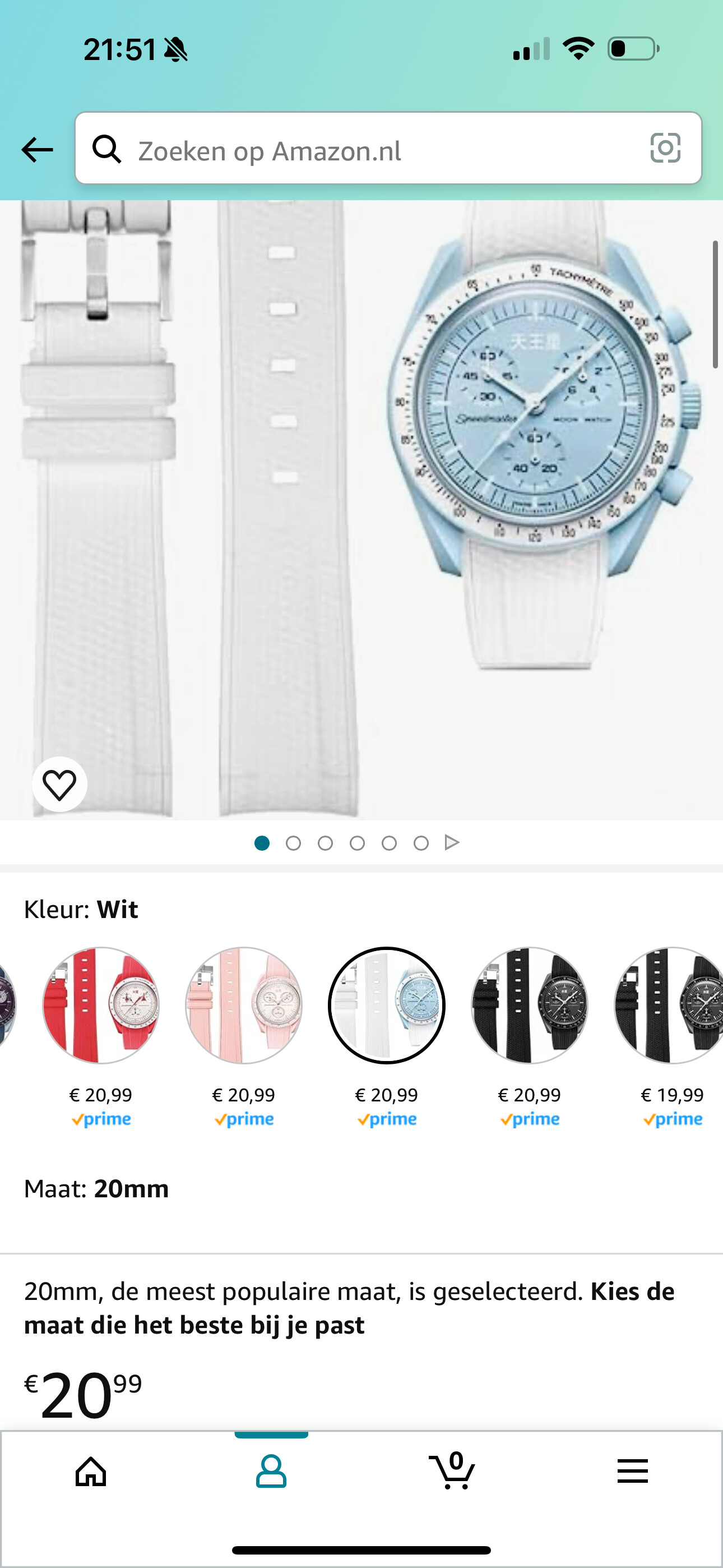Choose the first black strap swatch
Screen dimensions: 723x1568
(x=530, y=1006)
